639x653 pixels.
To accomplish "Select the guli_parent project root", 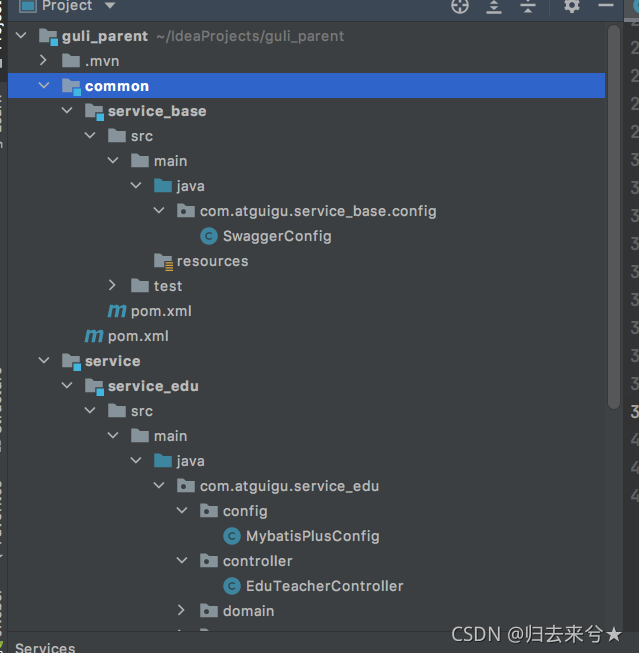I will (105, 36).
